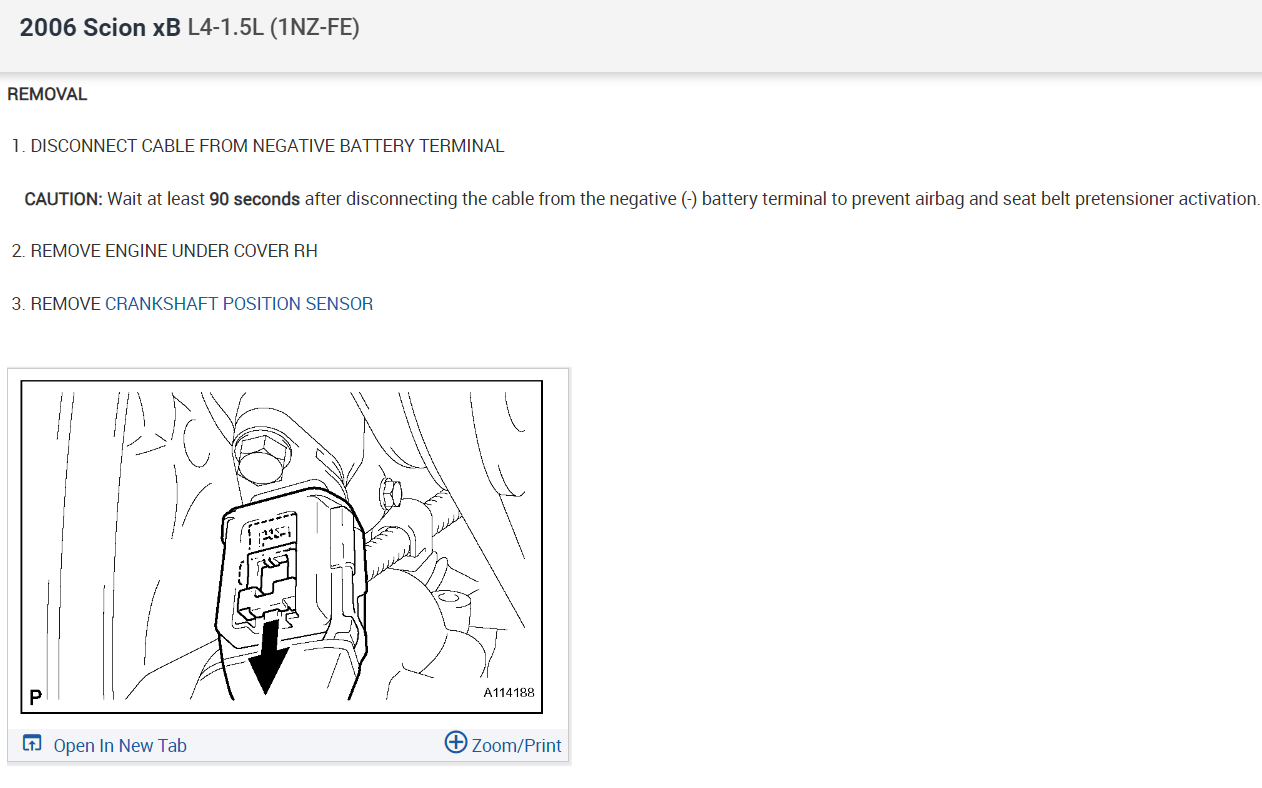
Task: Click the Remove Engine Under Cover RH step
Action: tap(165, 251)
